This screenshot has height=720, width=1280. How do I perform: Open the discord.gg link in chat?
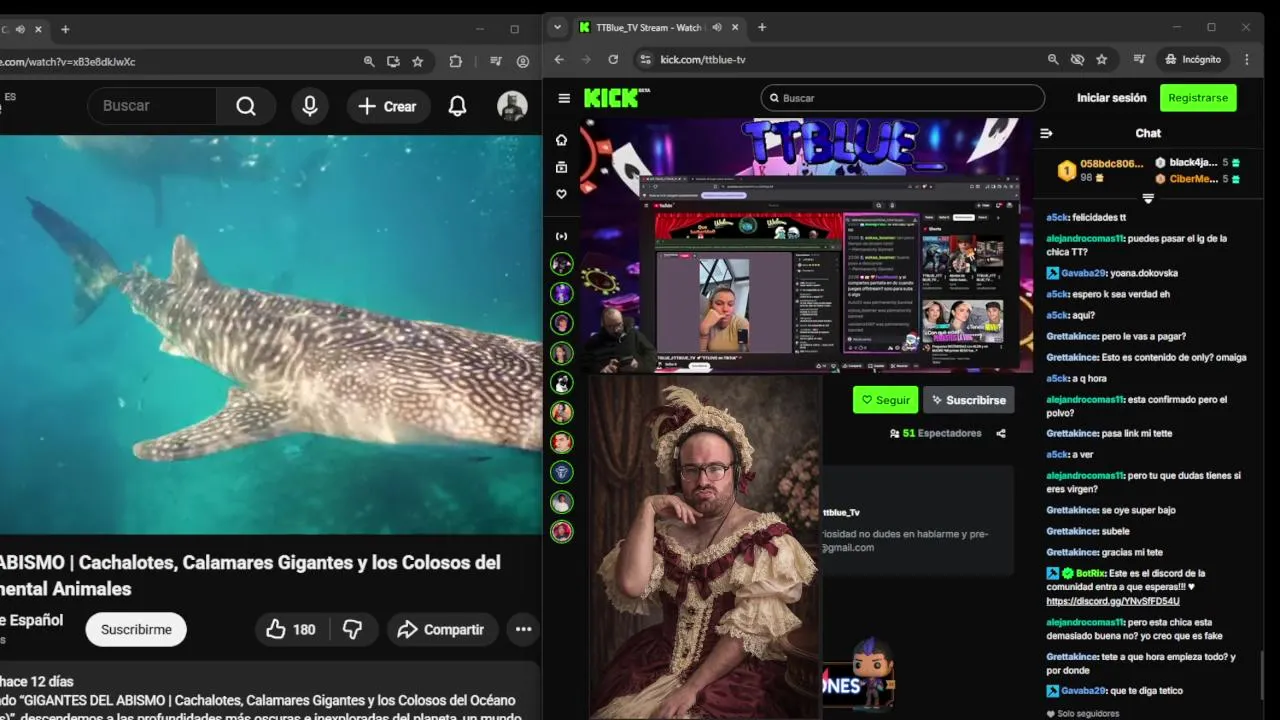point(1113,601)
